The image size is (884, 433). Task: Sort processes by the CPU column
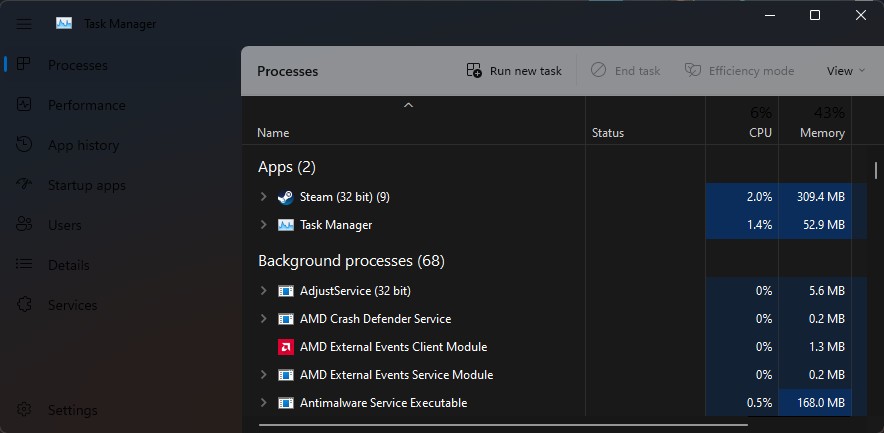[742, 121]
